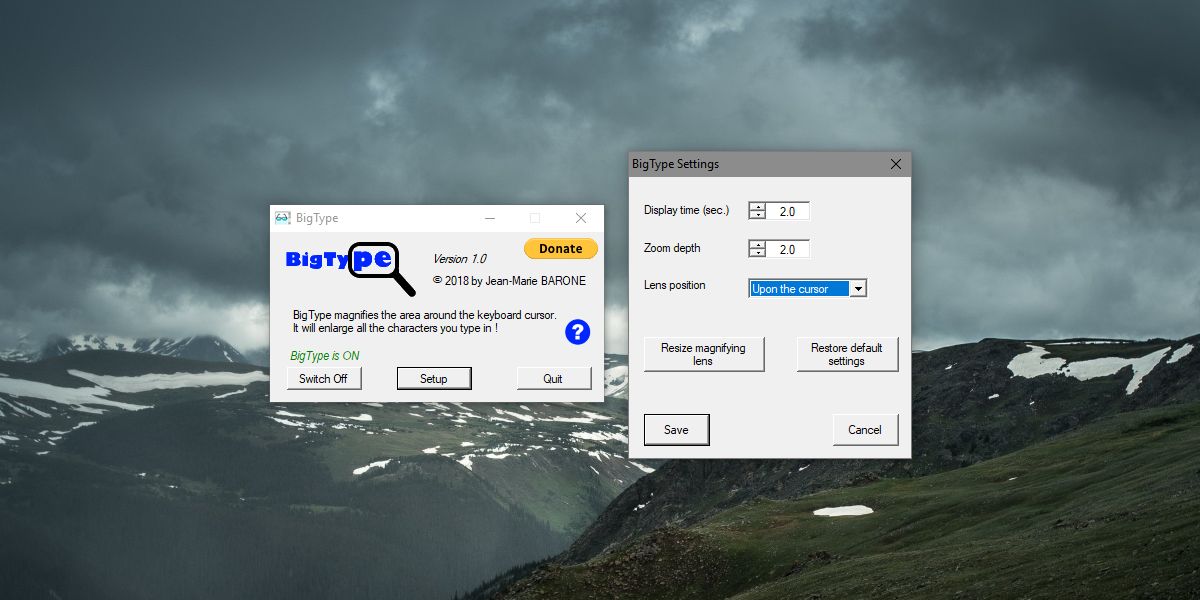Open the Lens position dropdown arrow
Screen dimensions: 1200x600
(858, 289)
